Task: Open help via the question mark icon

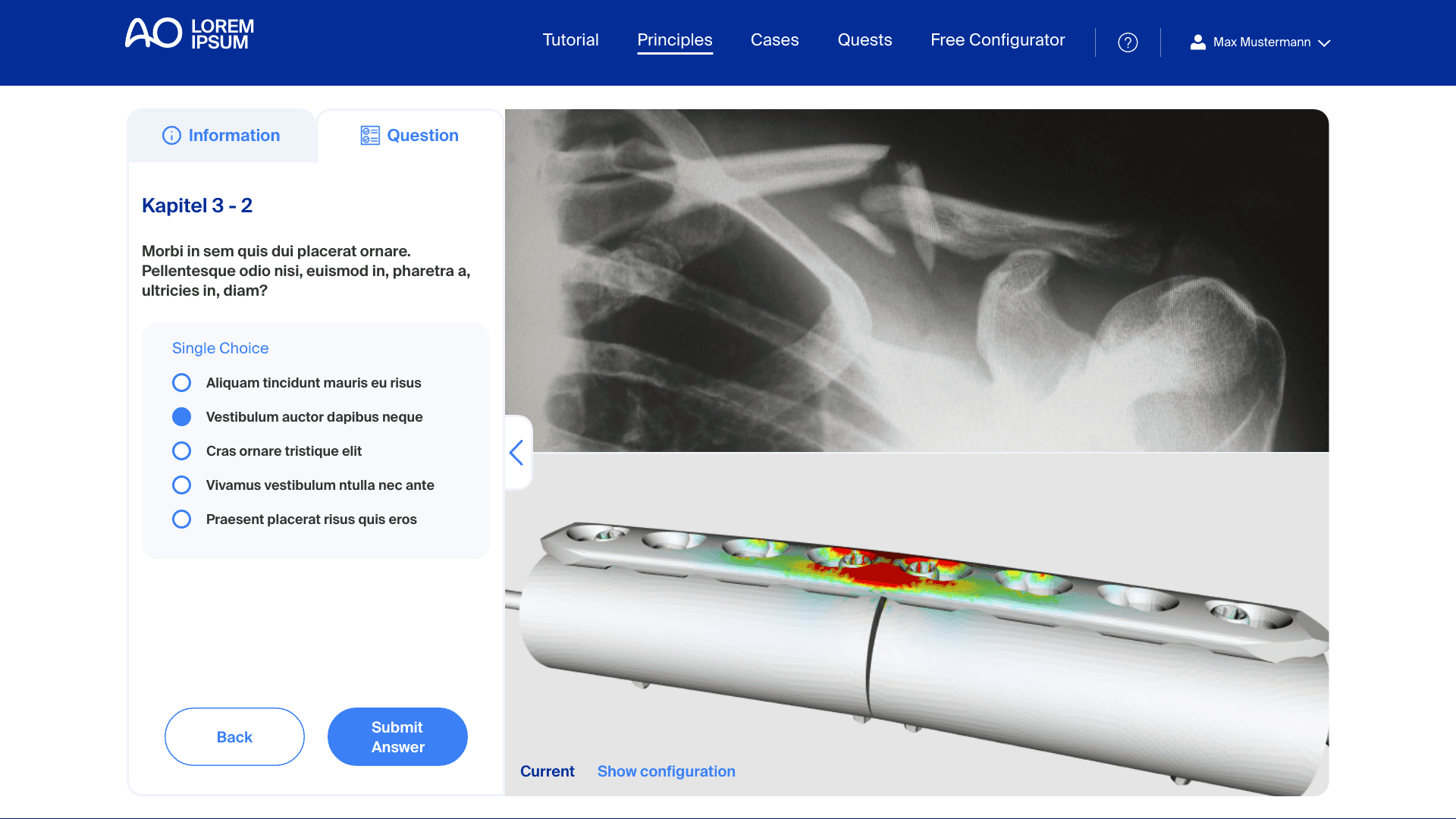Action: [1128, 42]
